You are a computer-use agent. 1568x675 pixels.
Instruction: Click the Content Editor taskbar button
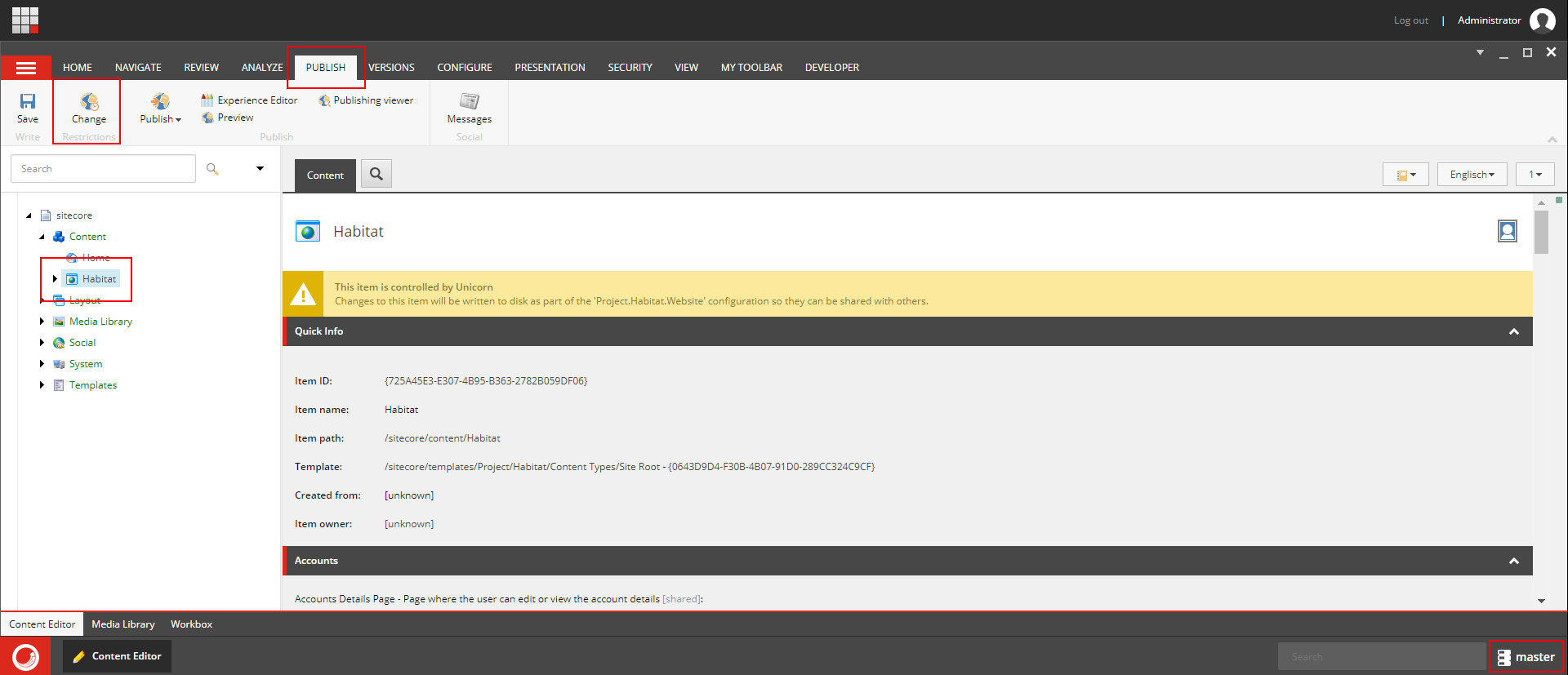click(117, 656)
